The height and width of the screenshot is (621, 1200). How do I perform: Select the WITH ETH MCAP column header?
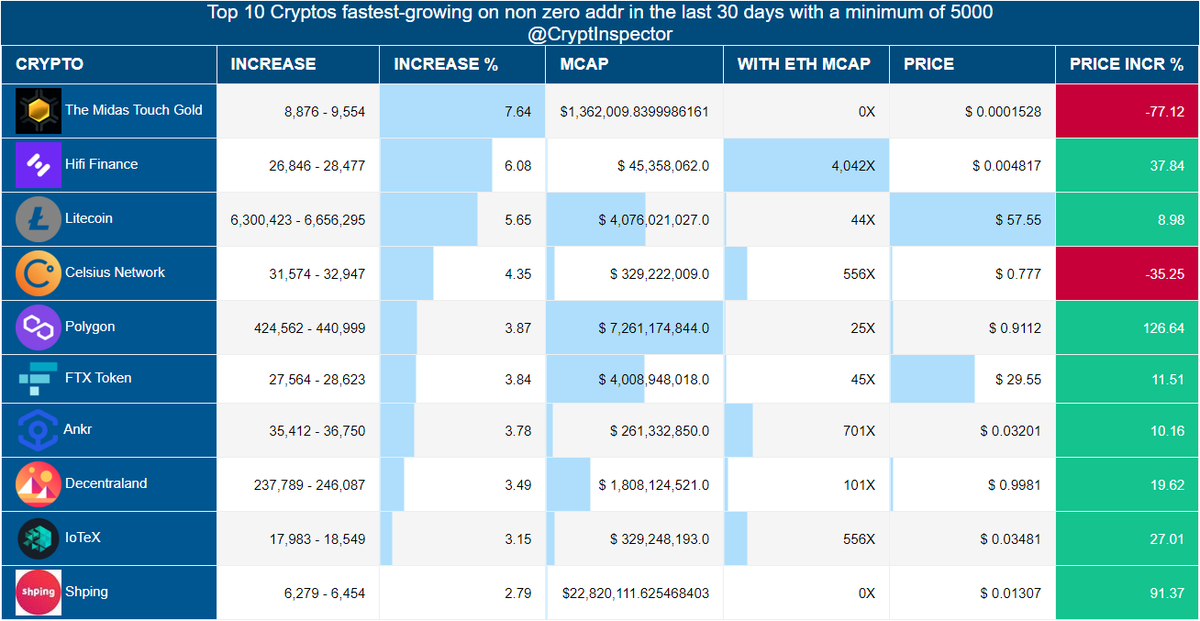point(806,64)
